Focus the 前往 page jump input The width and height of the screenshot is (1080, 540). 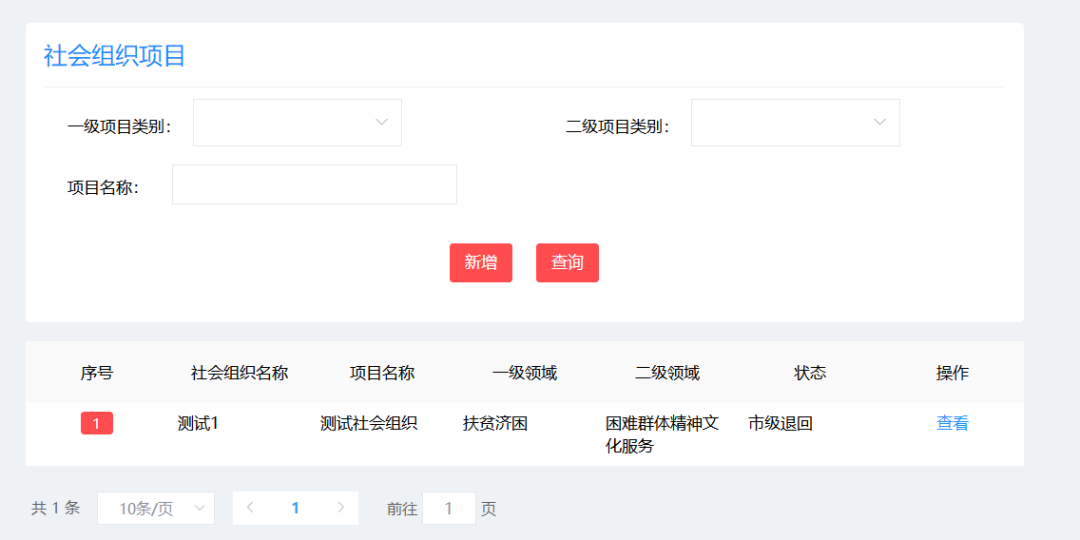[x=448, y=508]
